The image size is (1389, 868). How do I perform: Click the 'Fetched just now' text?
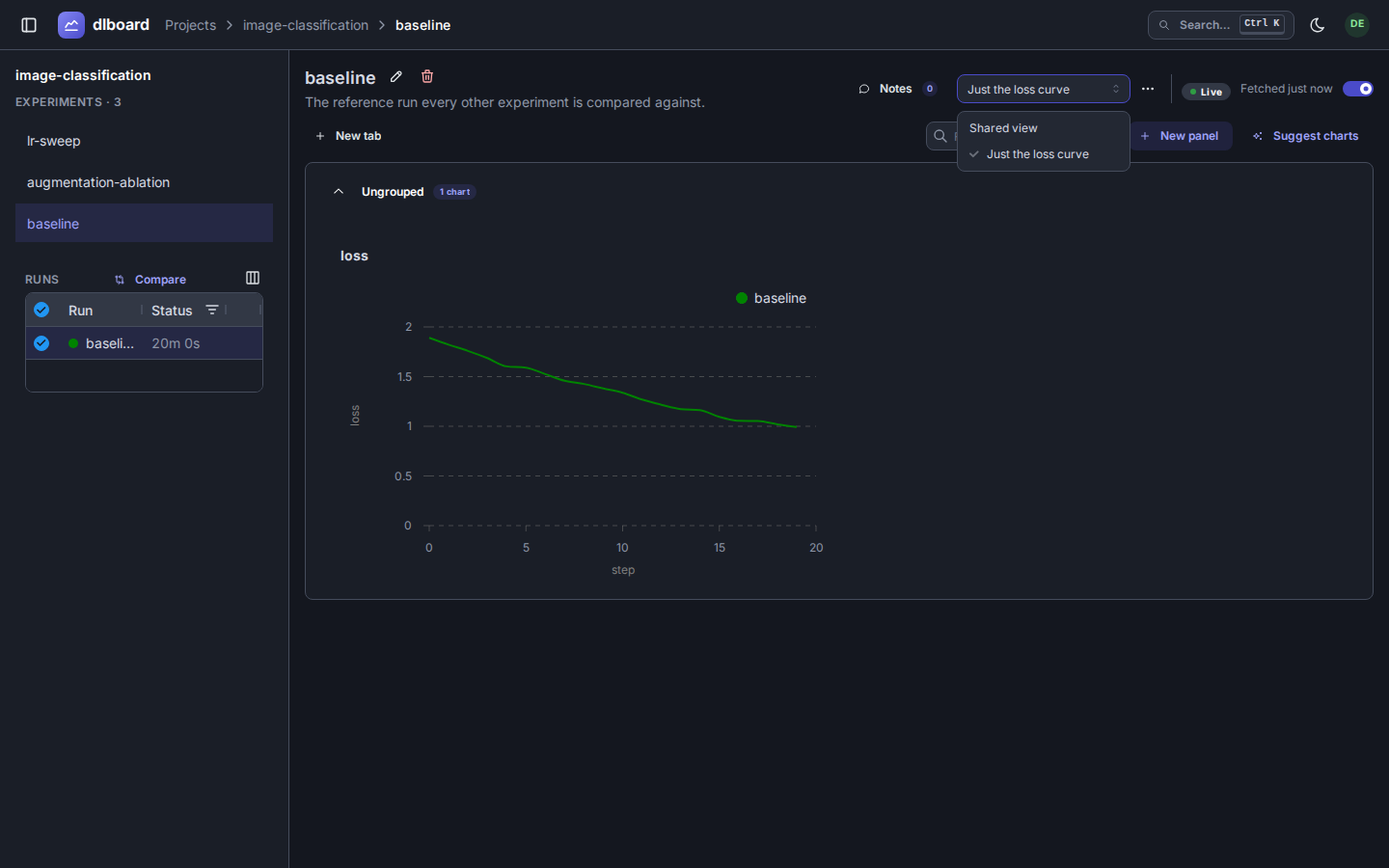(x=1286, y=89)
